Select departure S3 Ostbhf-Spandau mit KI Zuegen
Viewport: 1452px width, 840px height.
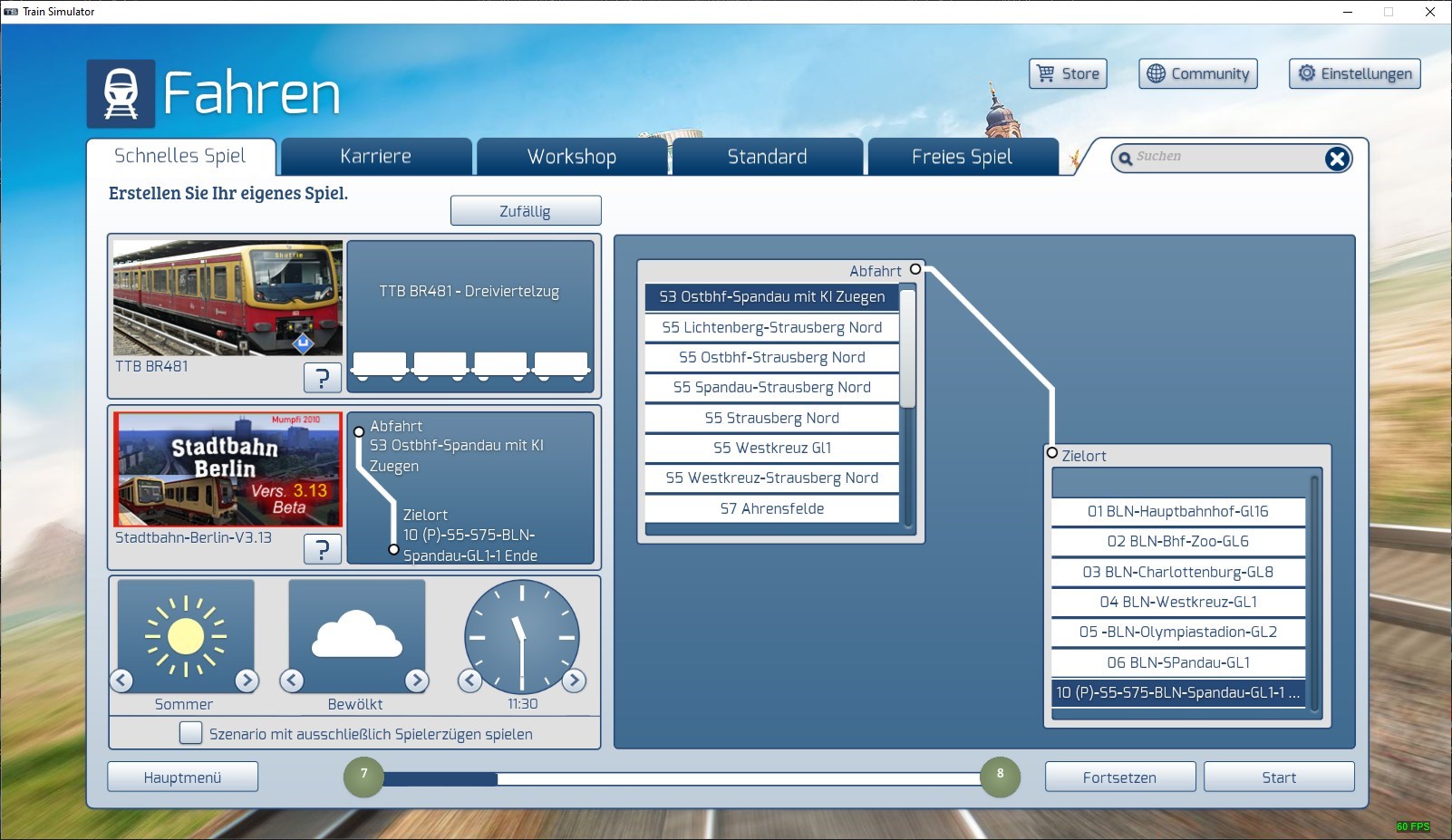(x=772, y=297)
